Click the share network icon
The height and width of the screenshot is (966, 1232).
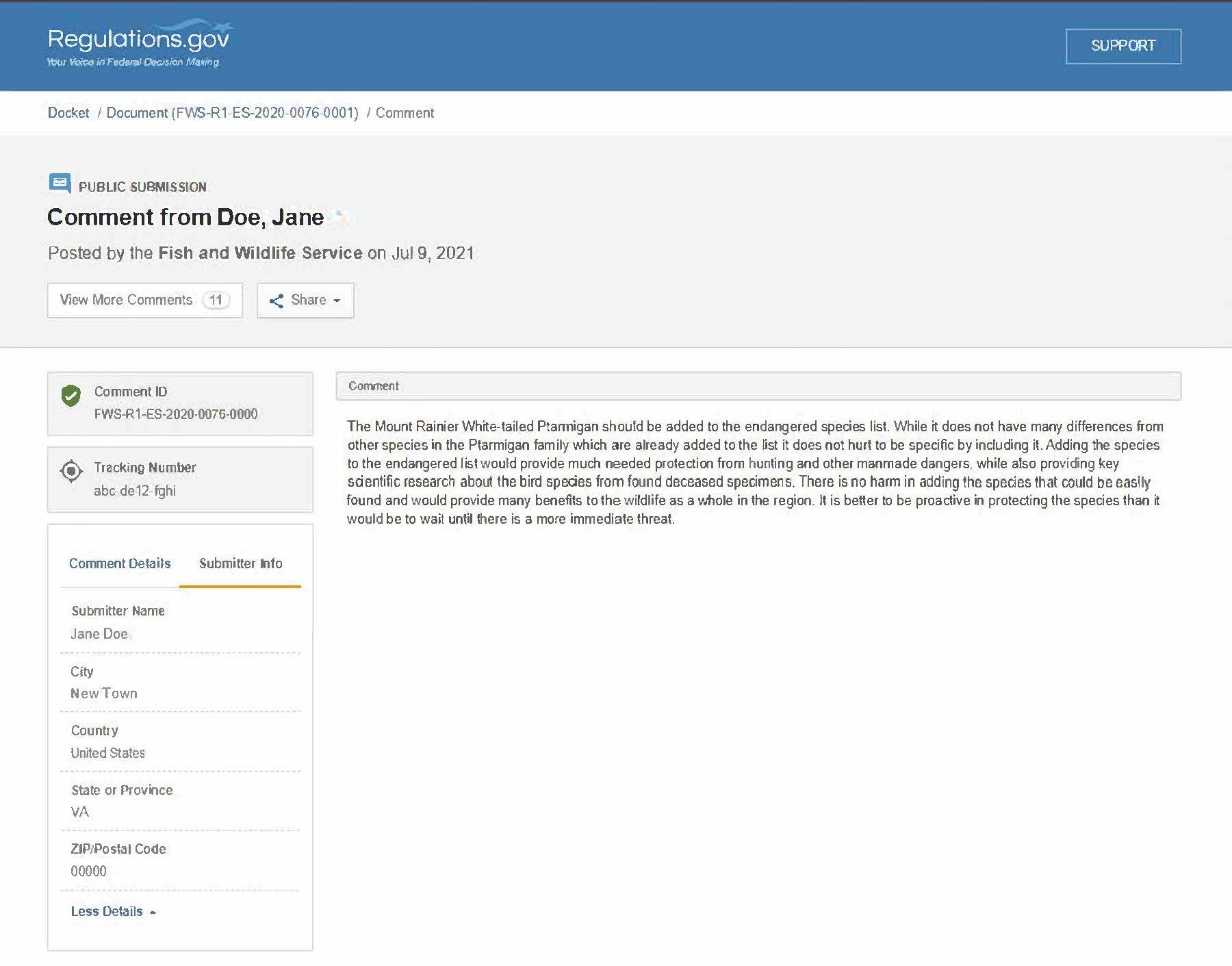pyautogui.click(x=276, y=301)
